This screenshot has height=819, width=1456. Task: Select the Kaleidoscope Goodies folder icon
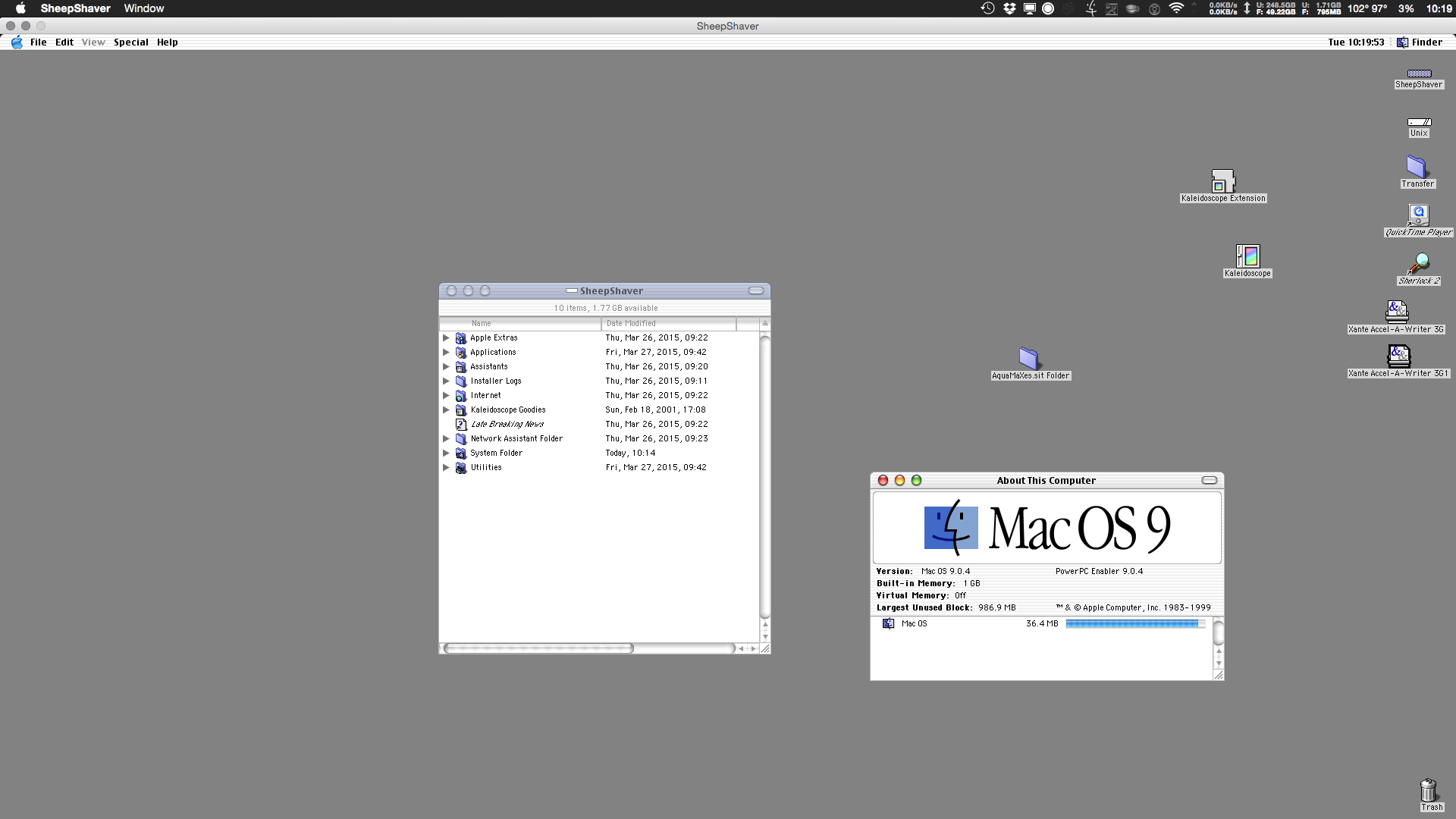[460, 410]
